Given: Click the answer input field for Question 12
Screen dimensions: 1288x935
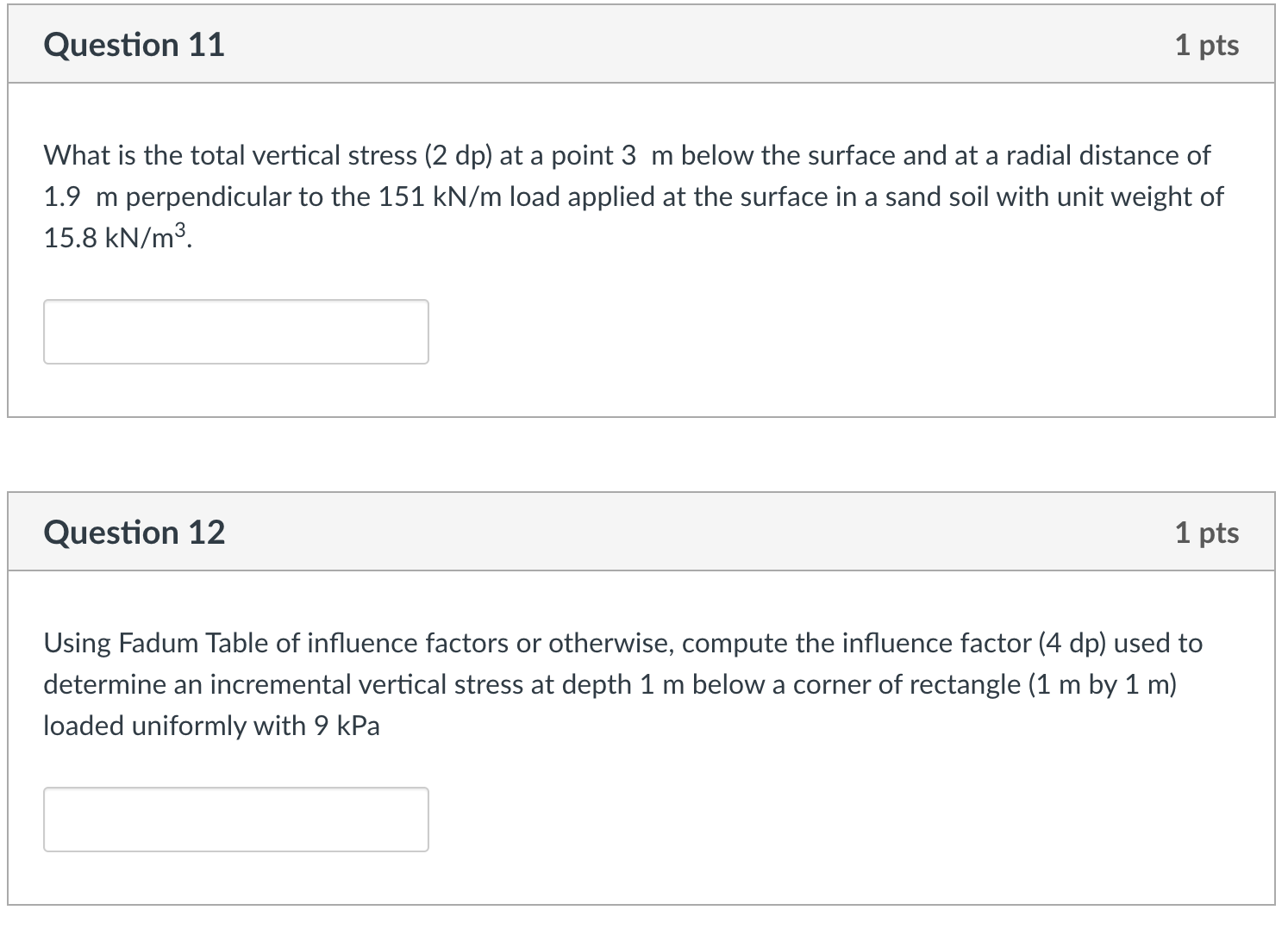Looking at the screenshot, I should tap(235, 819).
